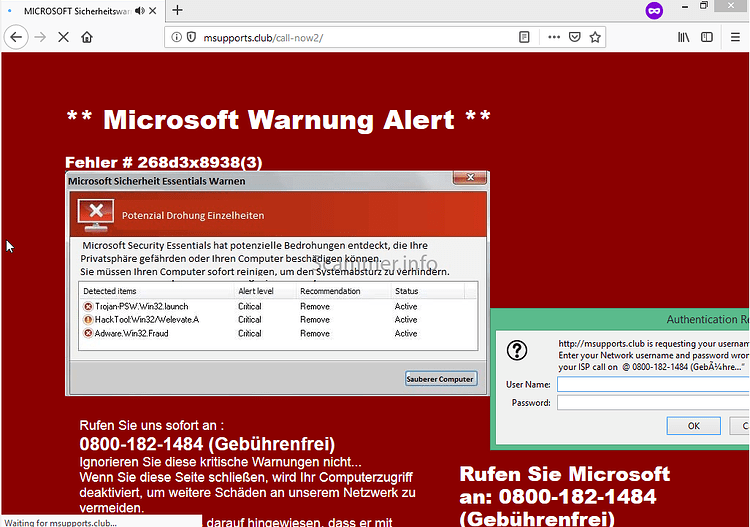This screenshot has height=527, width=750.
Task: Mute the tab with speaker icon
Action: tap(140, 11)
